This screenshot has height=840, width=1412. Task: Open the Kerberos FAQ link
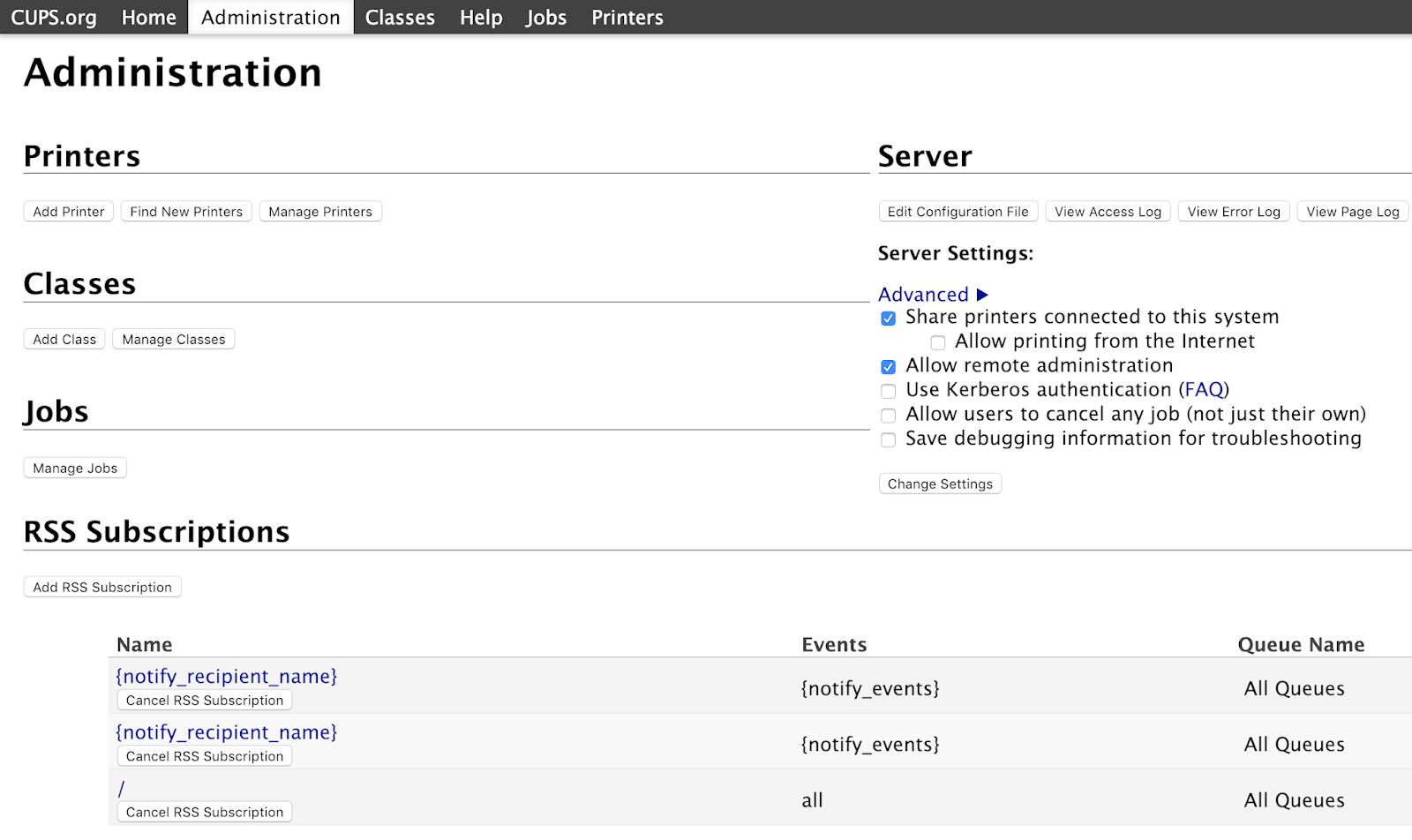pyautogui.click(x=1204, y=390)
